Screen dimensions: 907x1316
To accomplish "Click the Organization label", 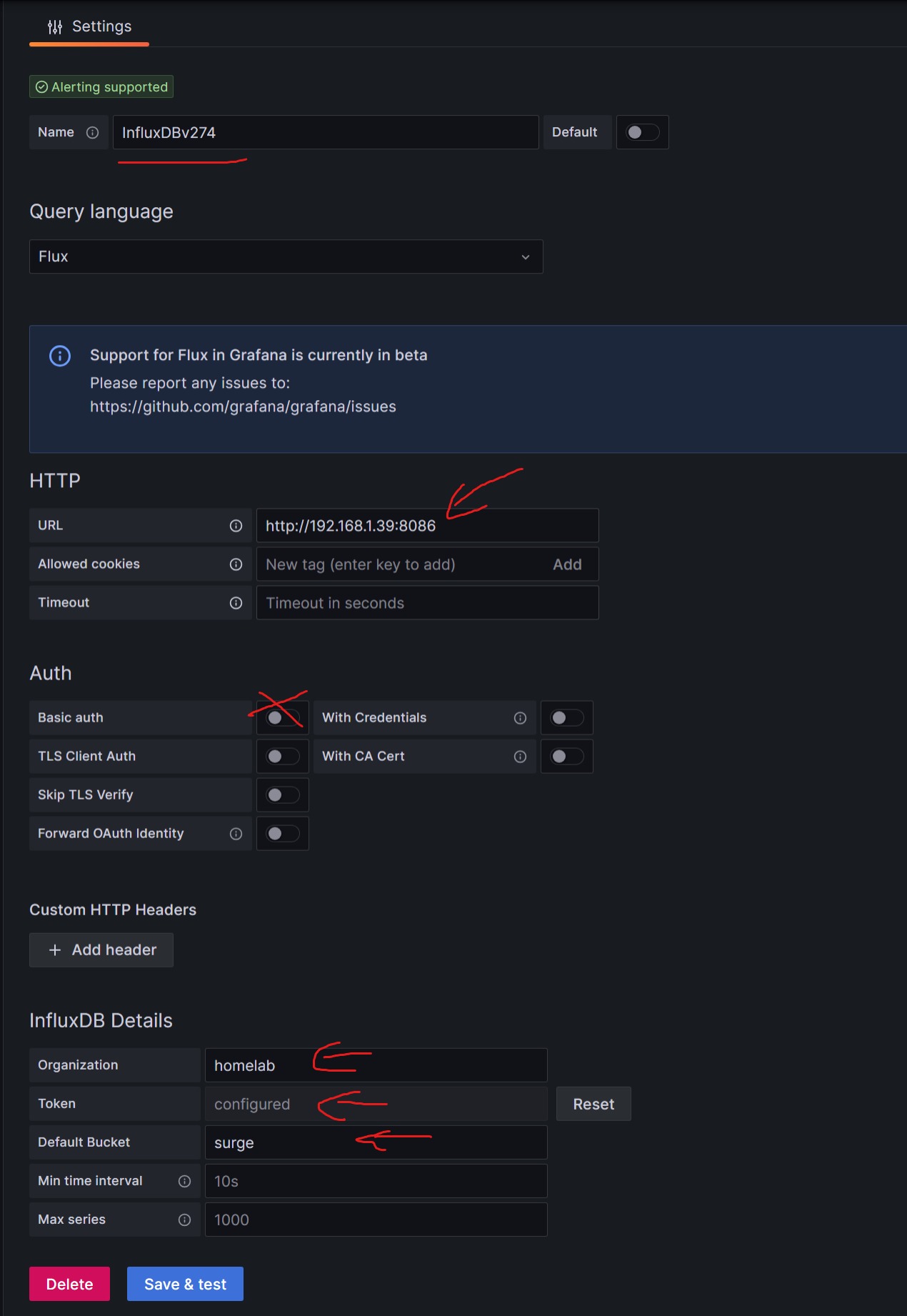I will pos(78,1065).
